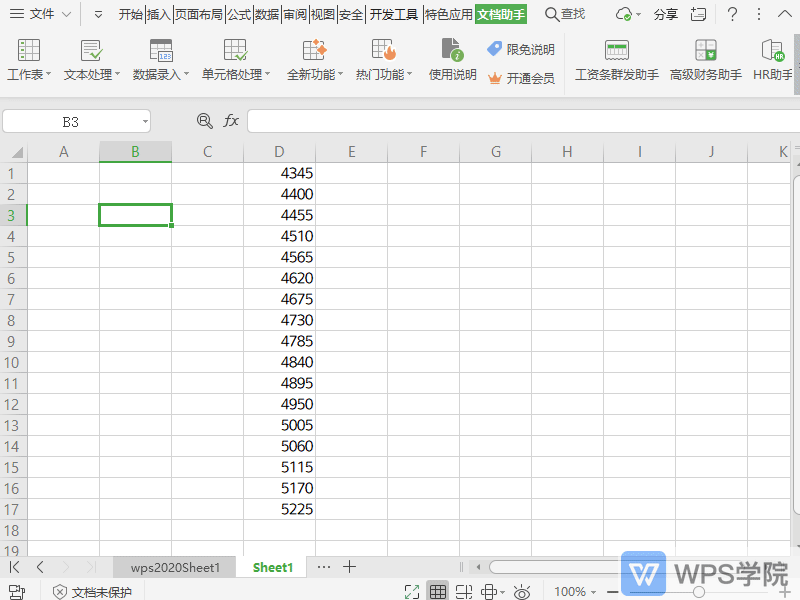Switch to the wps2020Sheet1 sheet tab
This screenshot has width=800, height=600.
(x=175, y=567)
